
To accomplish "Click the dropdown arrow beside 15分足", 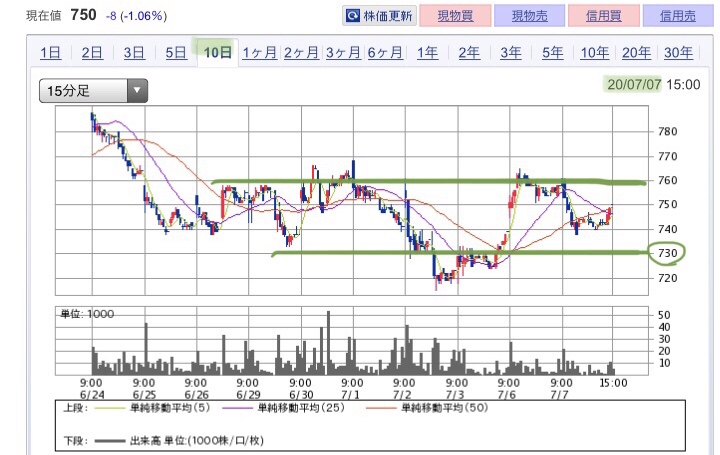I will [137, 90].
